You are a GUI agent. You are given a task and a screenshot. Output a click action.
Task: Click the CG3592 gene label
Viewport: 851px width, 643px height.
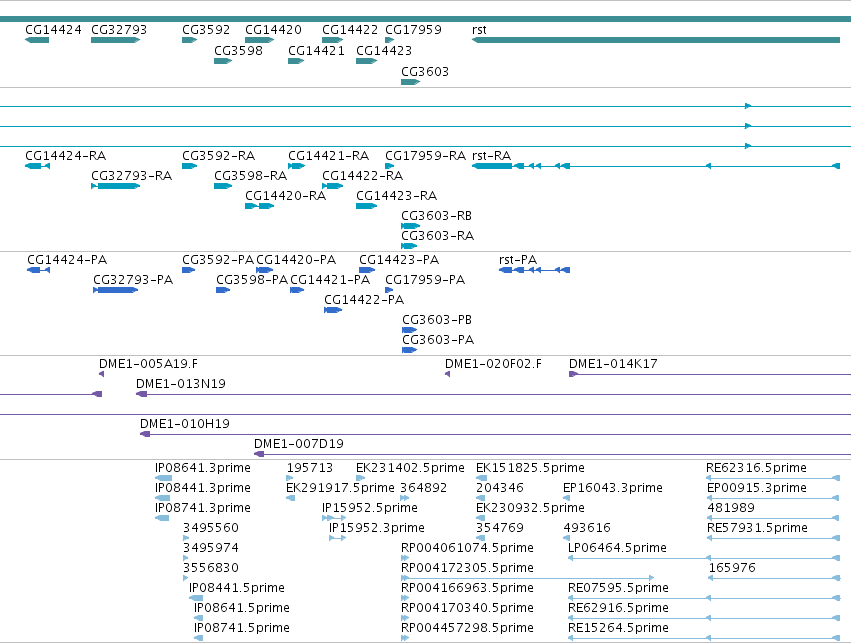(206, 30)
